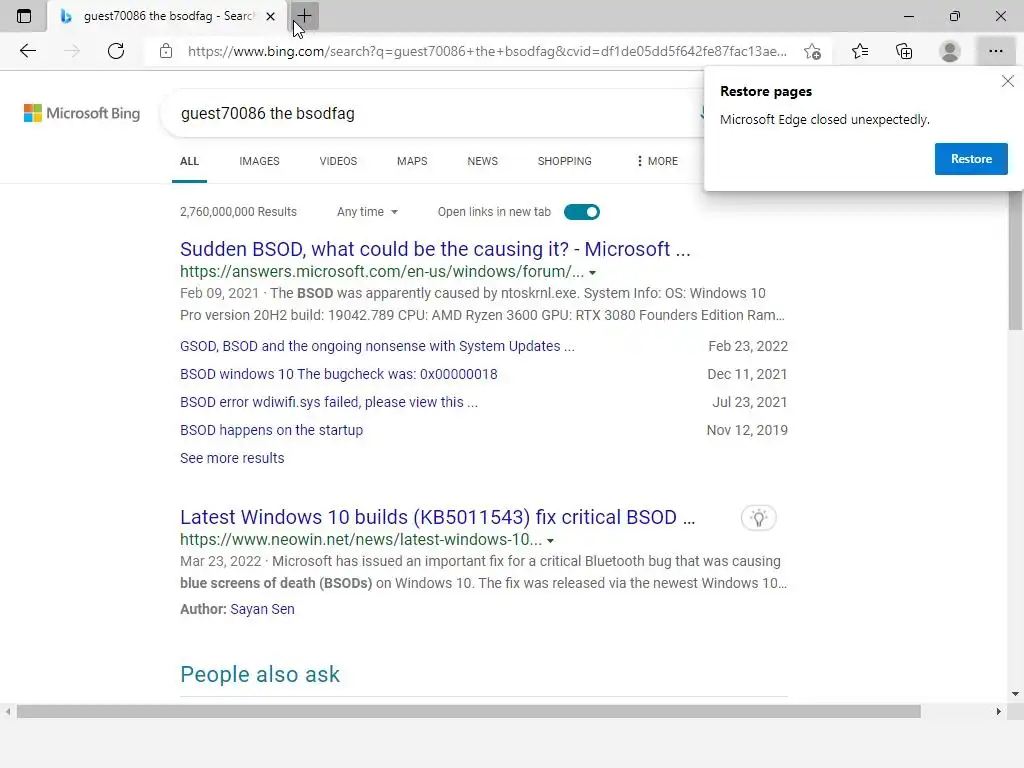Open a new tab with plus button

(304, 16)
